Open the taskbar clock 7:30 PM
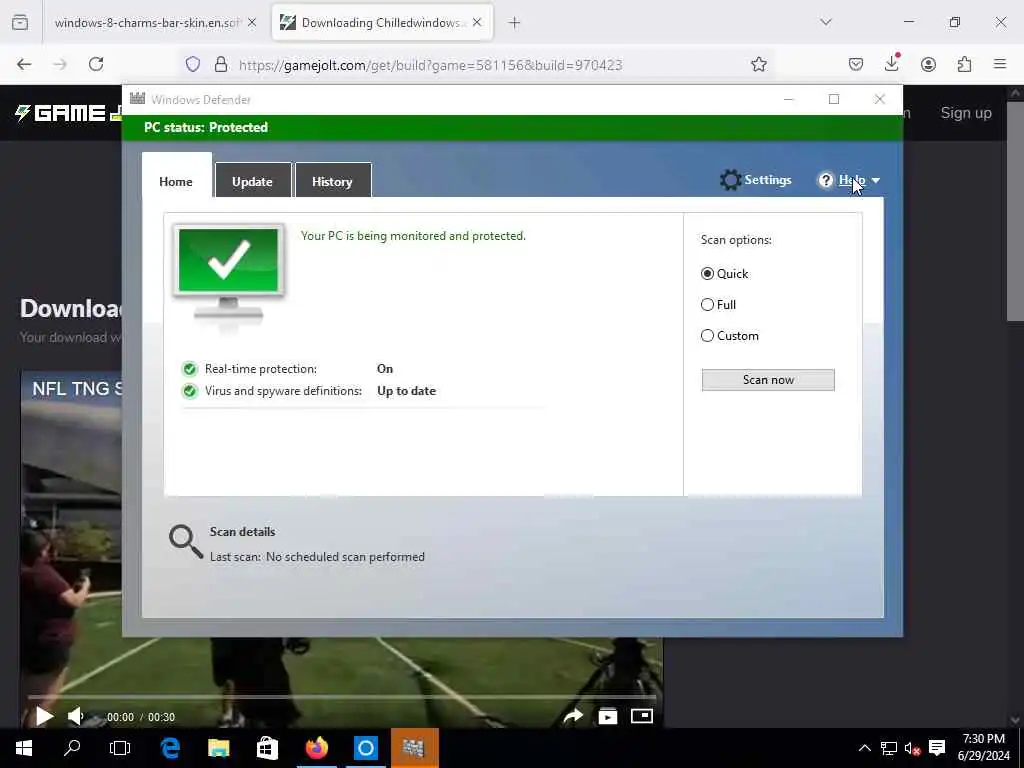Viewport: 1024px width, 768px height. tap(984, 747)
